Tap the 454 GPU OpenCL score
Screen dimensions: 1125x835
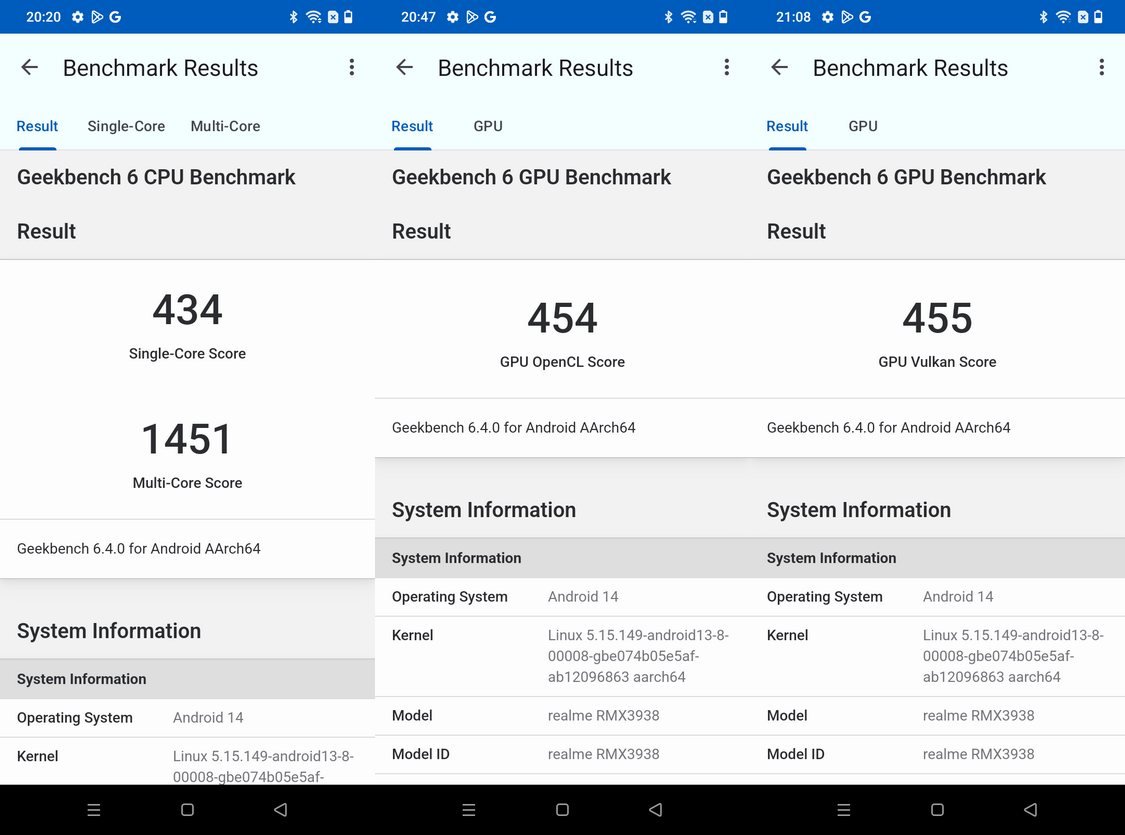click(562, 318)
